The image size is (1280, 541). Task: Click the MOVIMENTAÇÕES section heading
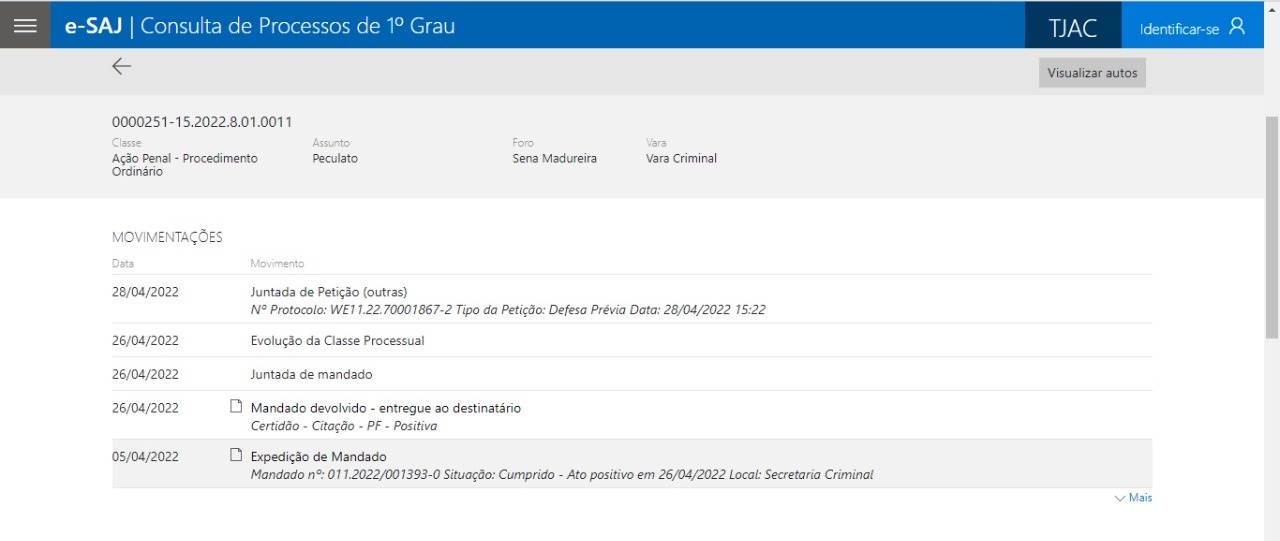point(167,238)
